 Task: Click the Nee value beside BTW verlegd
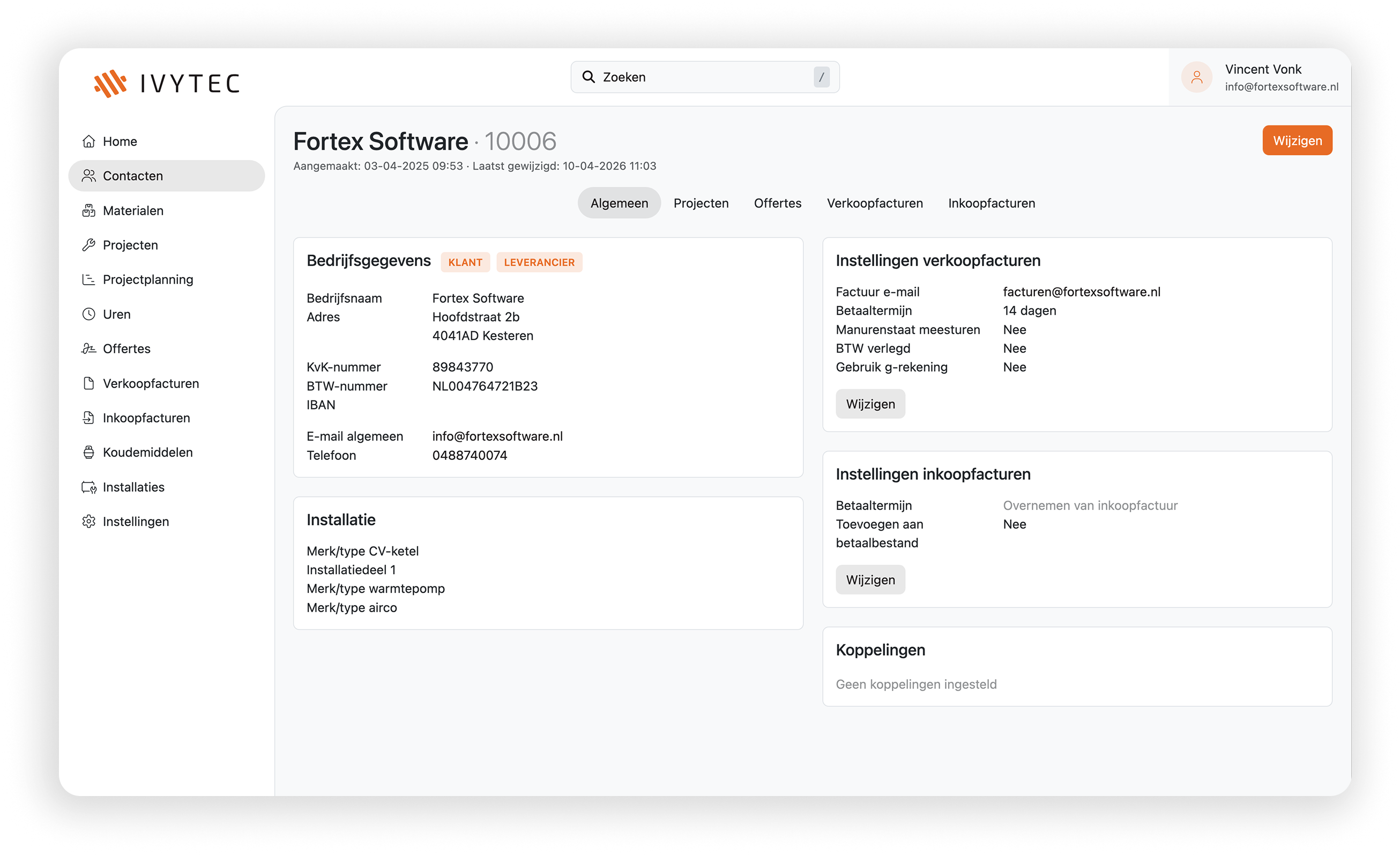coord(1015,349)
